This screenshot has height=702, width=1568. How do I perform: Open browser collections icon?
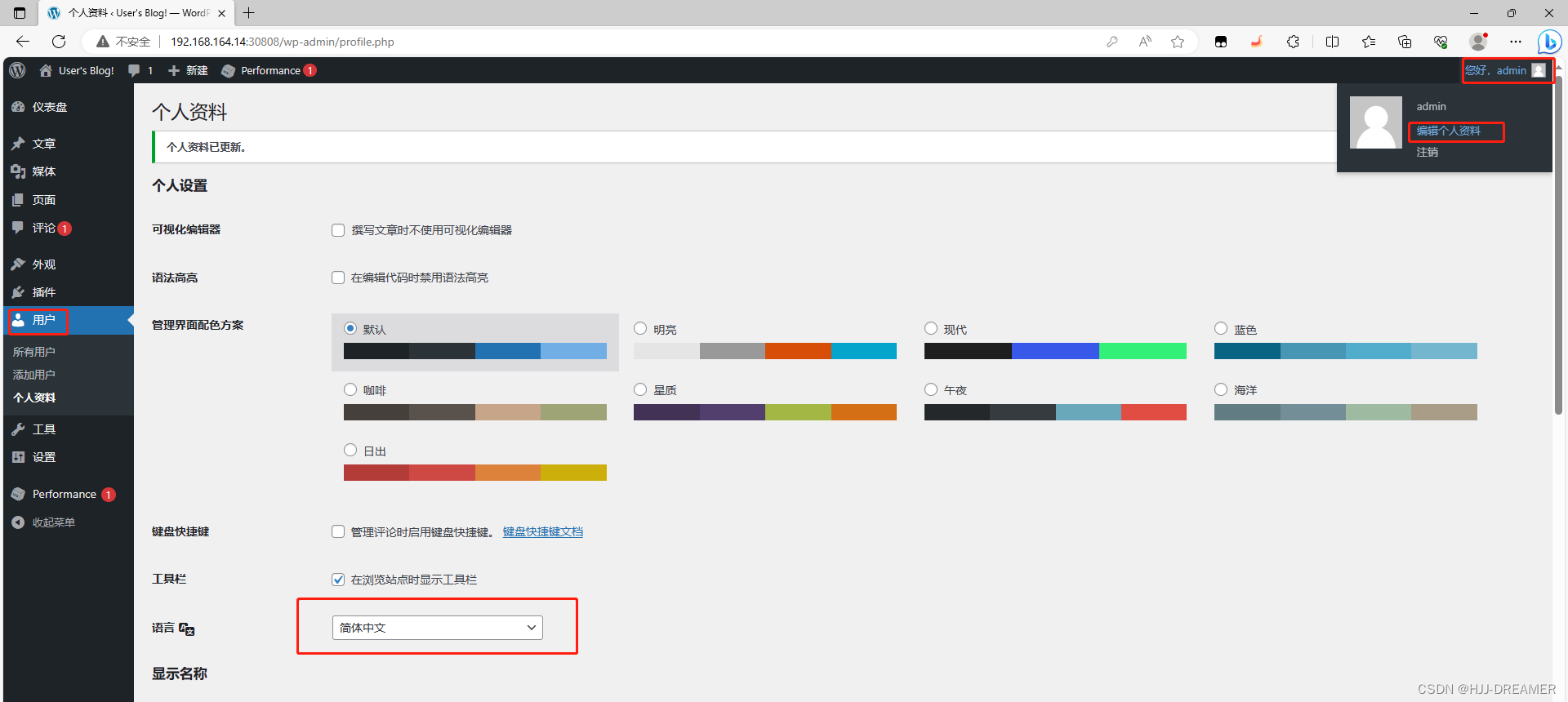[x=1405, y=42]
